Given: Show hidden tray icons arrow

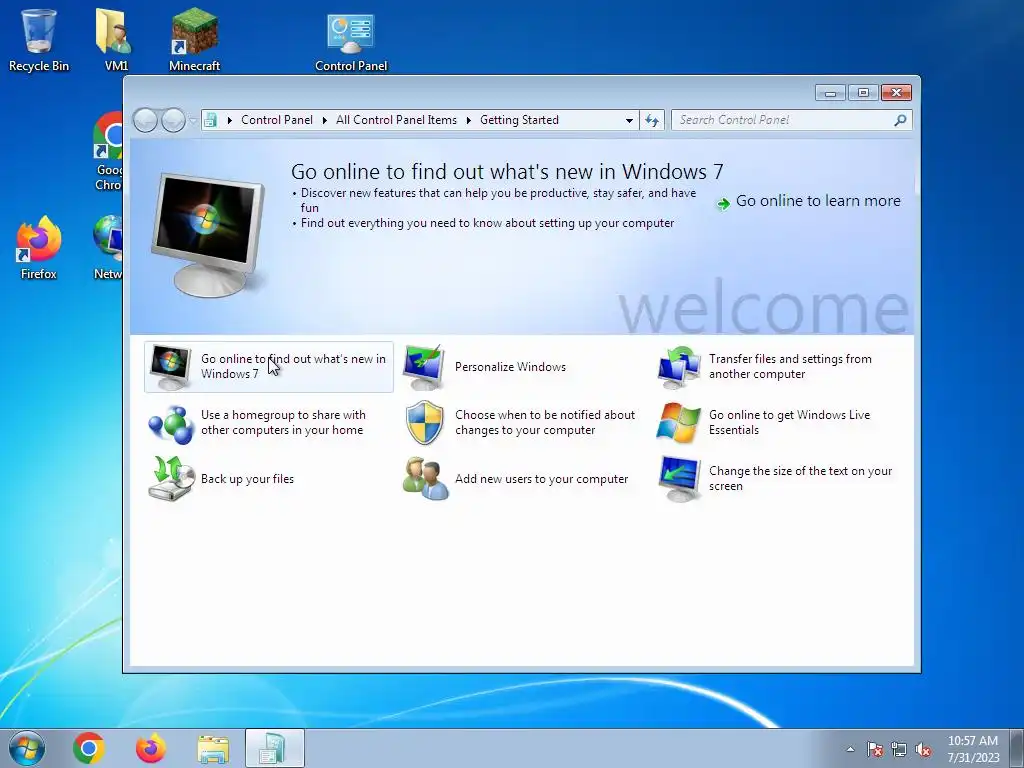Looking at the screenshot, I should pos(850,749).
